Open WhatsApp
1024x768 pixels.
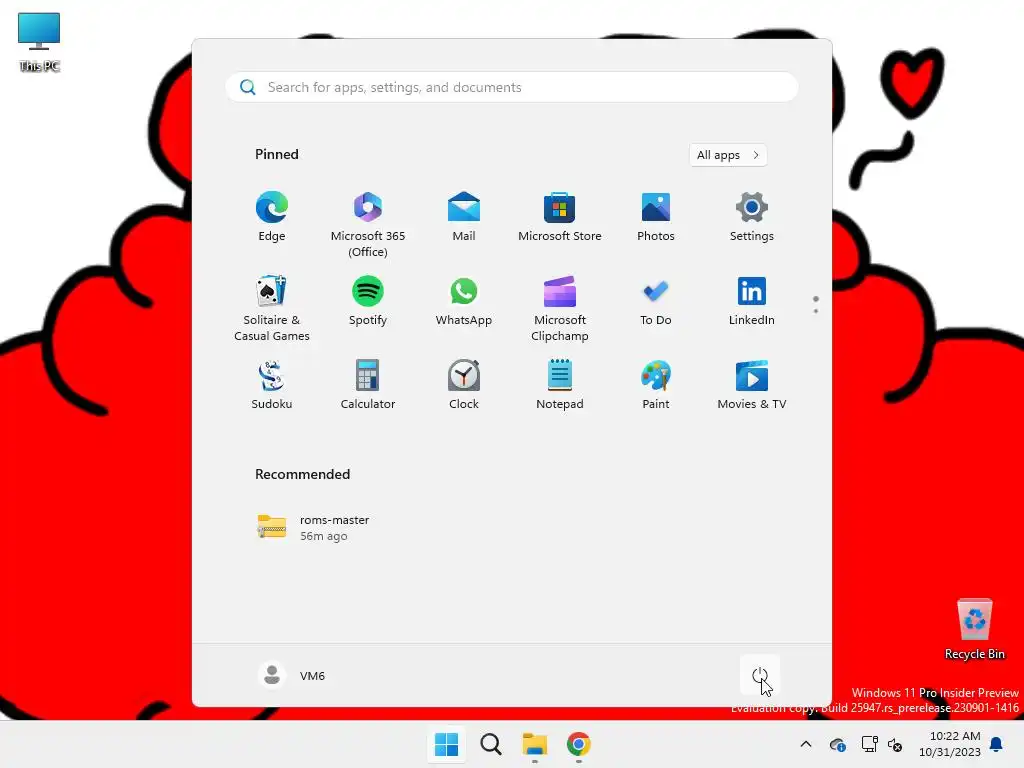pos(464,301)
